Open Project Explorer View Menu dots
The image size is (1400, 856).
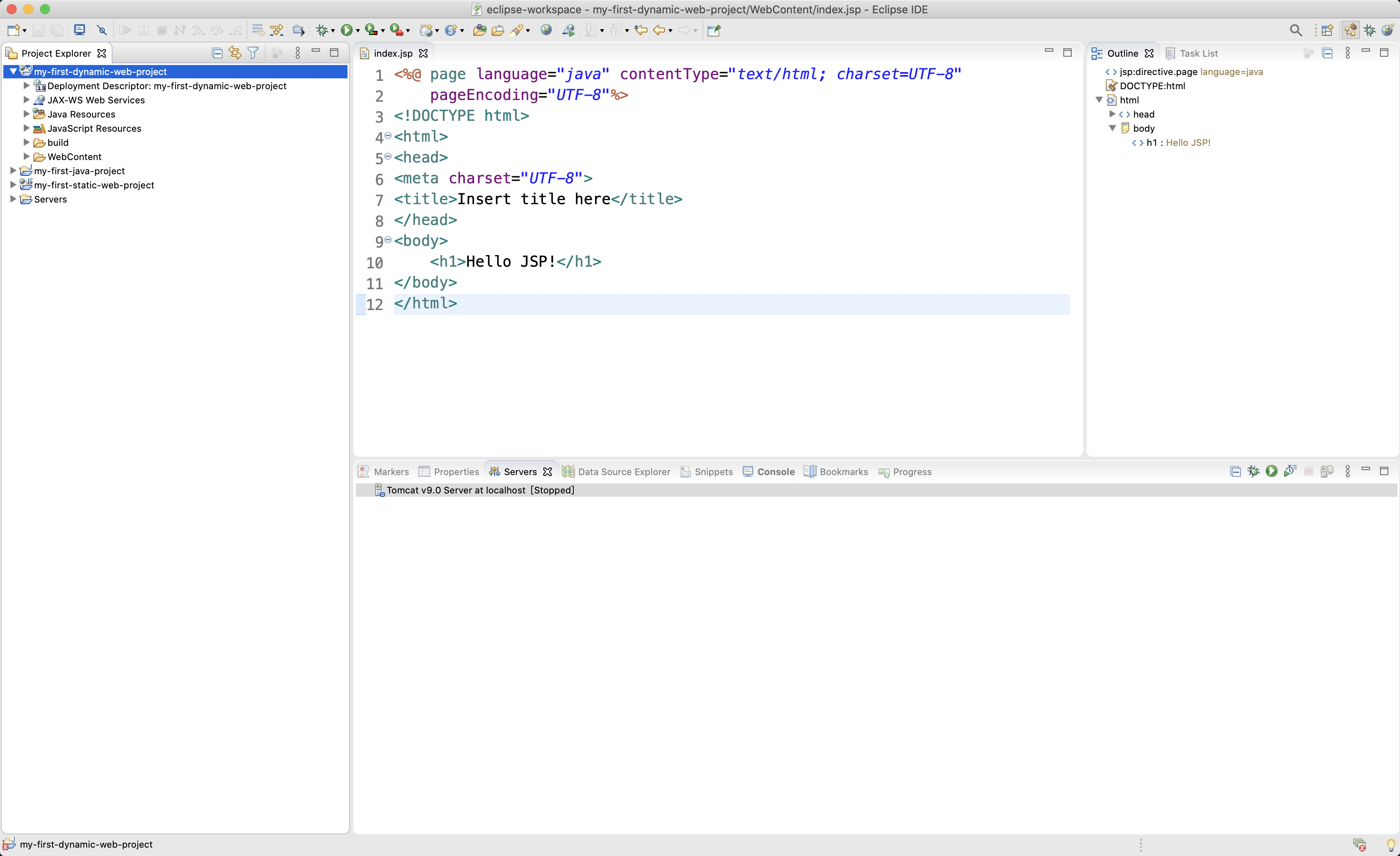[298, 53]
